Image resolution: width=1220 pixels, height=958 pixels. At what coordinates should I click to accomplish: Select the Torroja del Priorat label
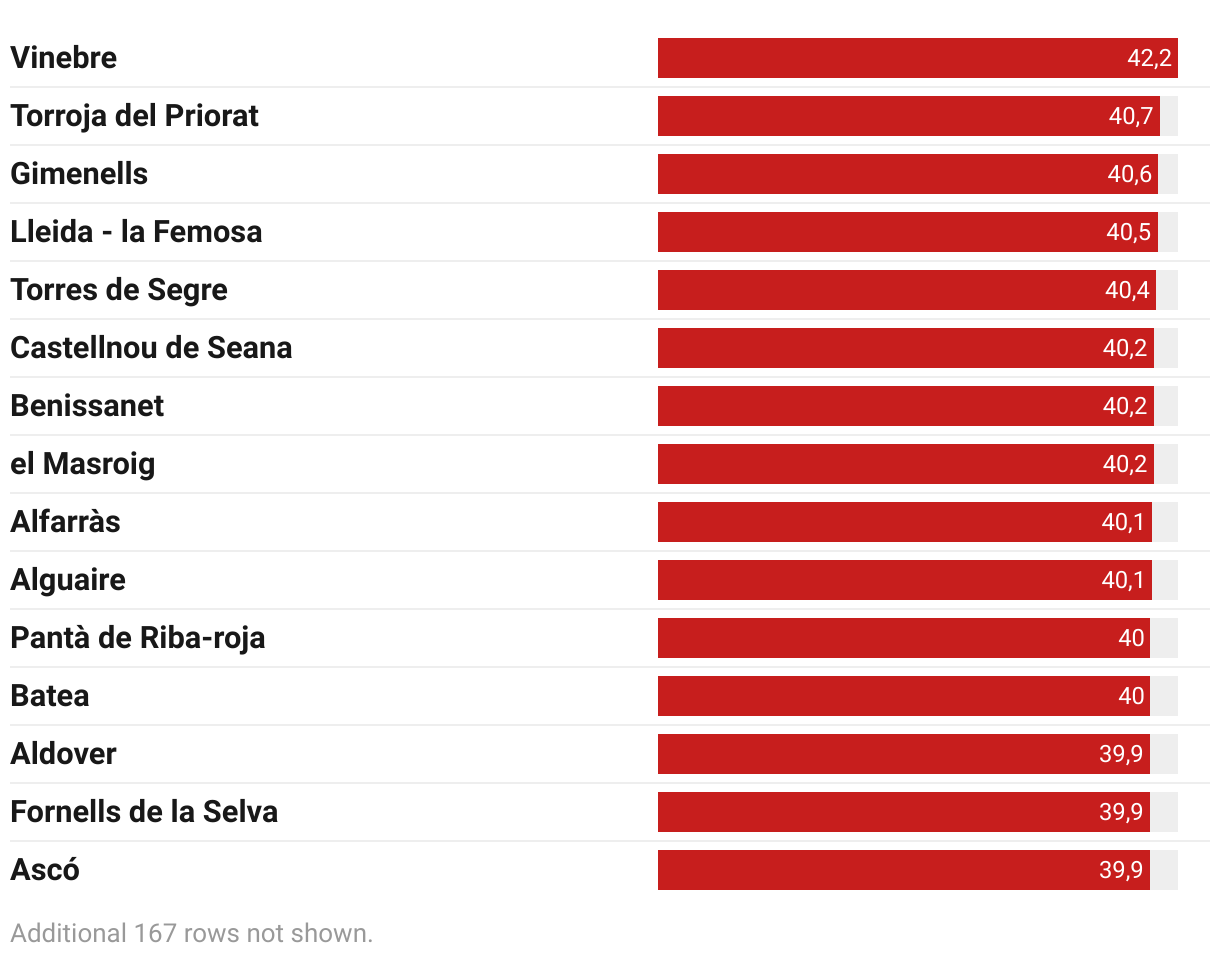[134, 116]
